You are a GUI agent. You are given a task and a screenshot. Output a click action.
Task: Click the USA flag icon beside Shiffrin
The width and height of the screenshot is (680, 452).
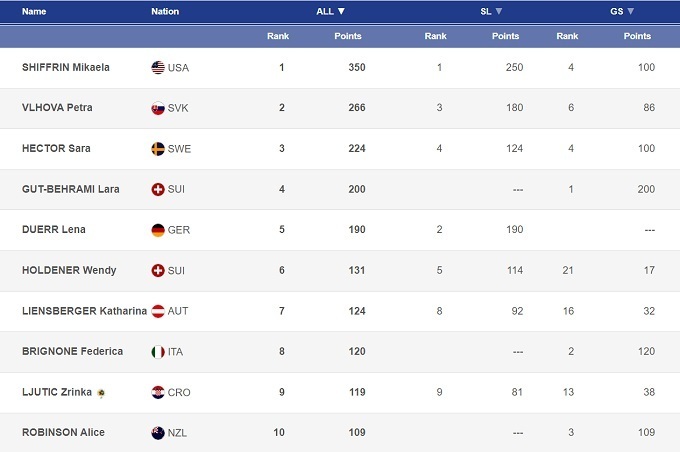click(x=157, y=68)
